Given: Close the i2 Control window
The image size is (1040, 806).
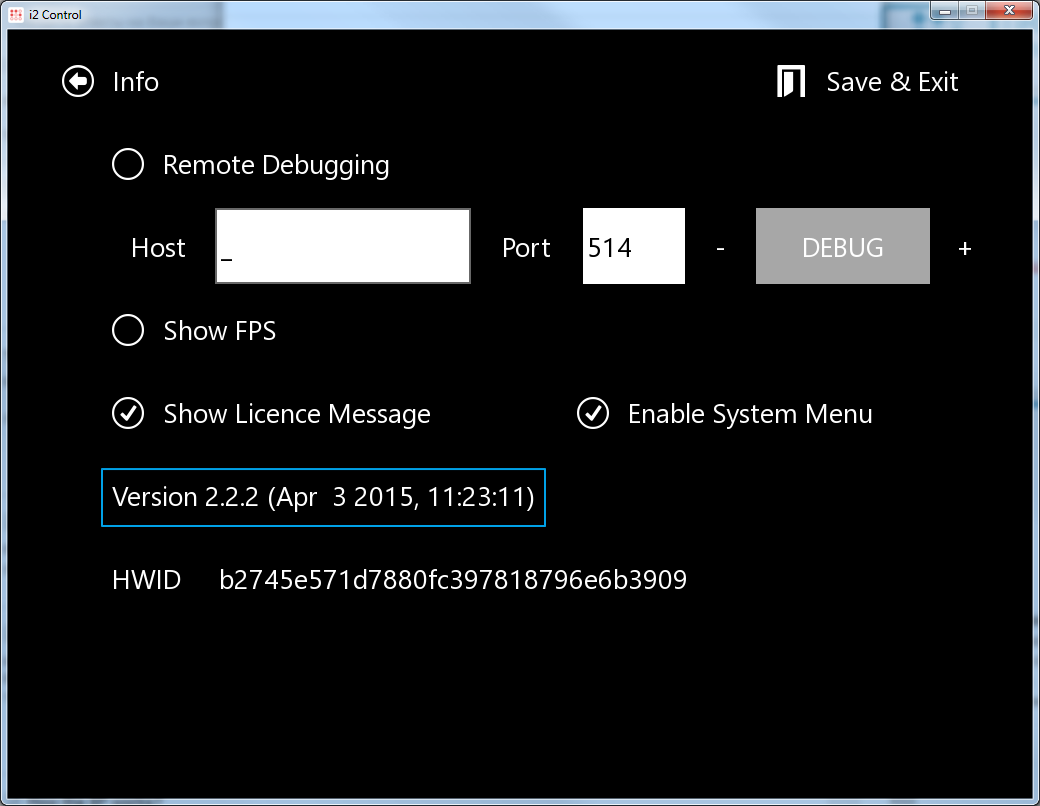Looking at the screenshot, I should click(x=1009, y=11).
